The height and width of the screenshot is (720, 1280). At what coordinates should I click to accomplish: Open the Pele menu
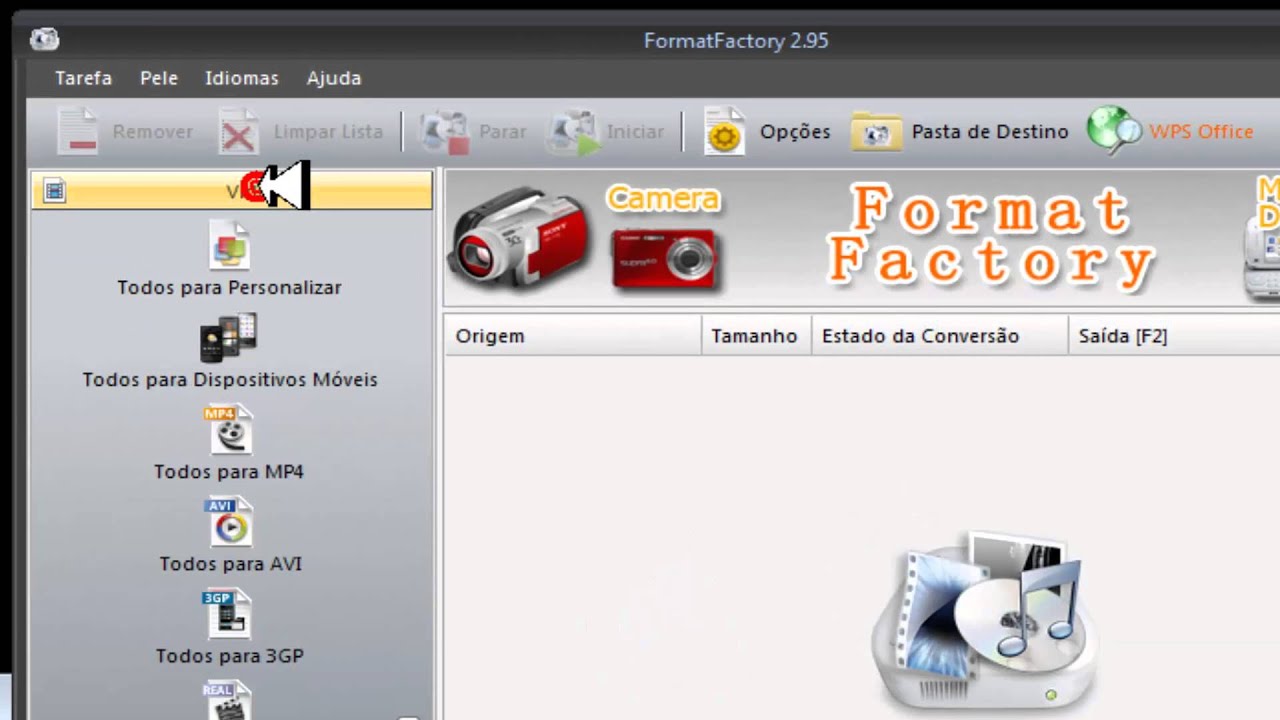click(158, 78)
